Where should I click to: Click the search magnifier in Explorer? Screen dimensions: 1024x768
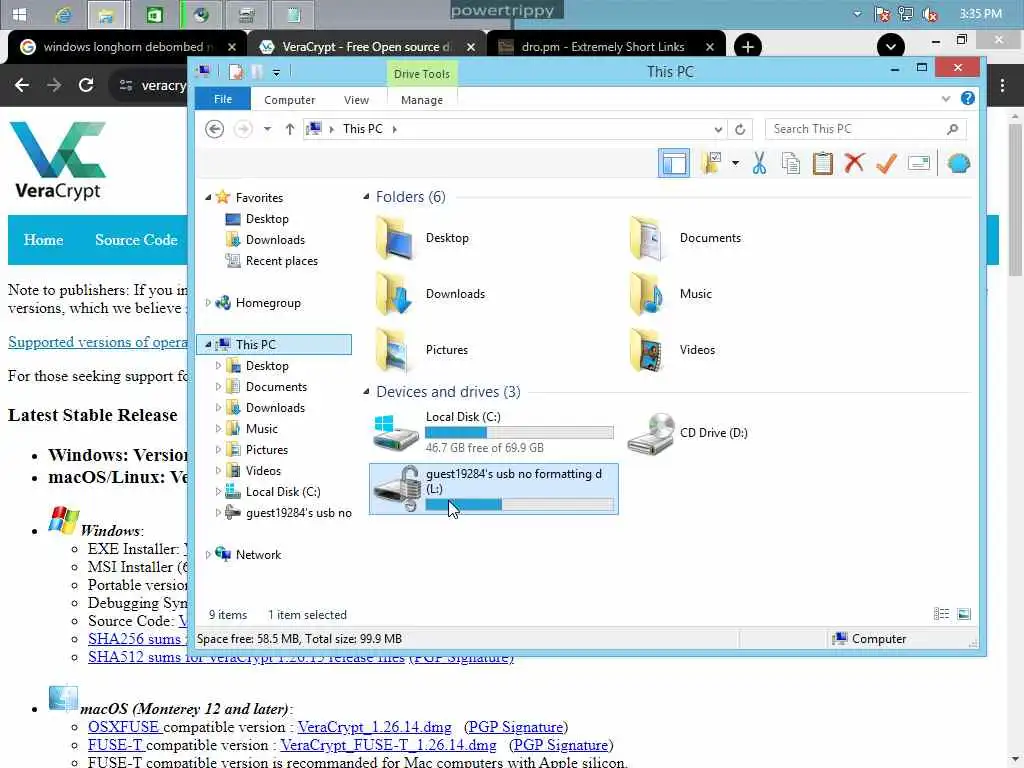click(x=952, y=129)
